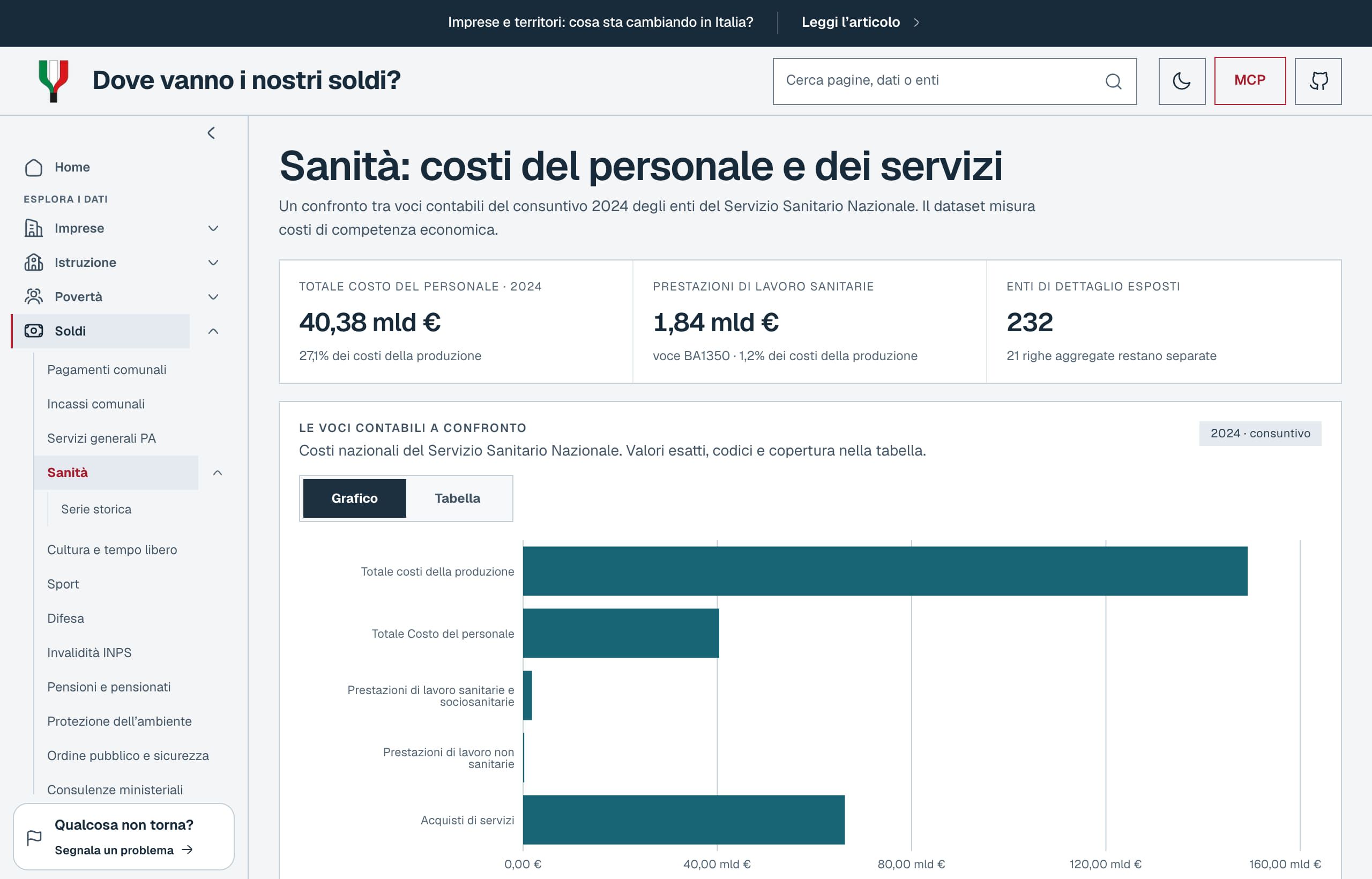Collapse the Sanità submenu chevron
The image size is (1372, 879).
[218, 473]
